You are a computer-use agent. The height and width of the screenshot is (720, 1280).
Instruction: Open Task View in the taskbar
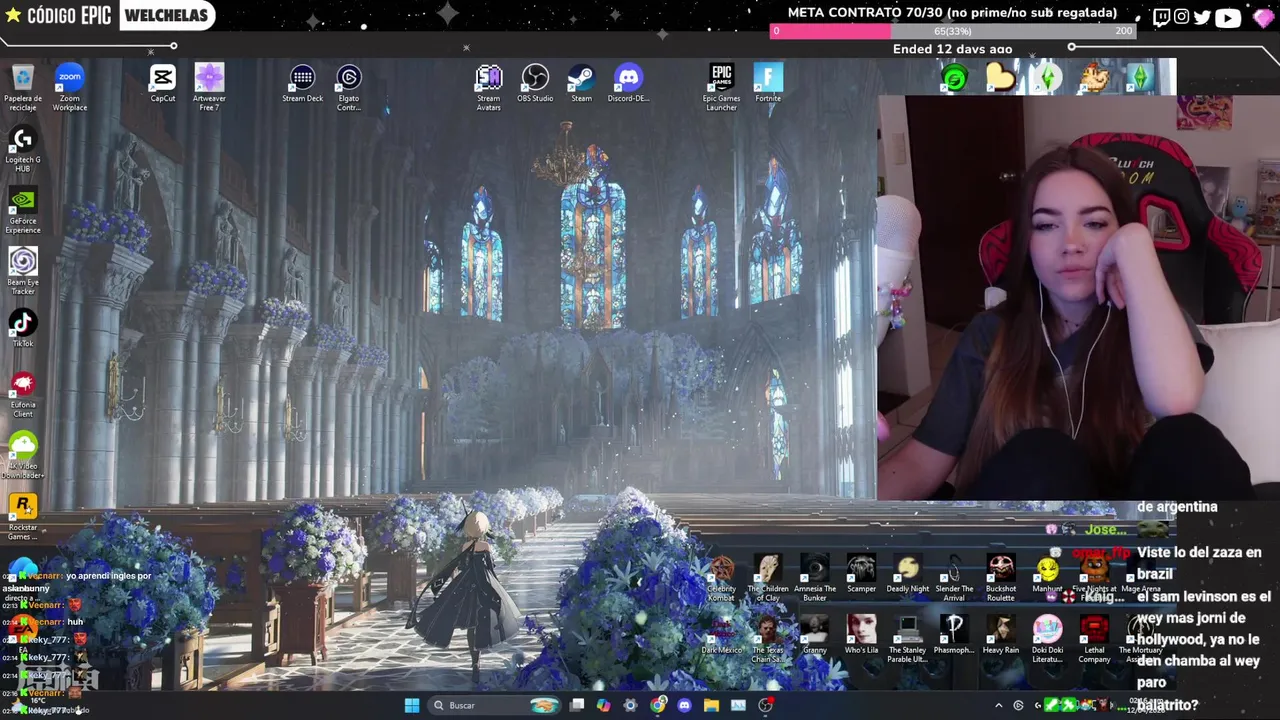[x=577, y=705]
